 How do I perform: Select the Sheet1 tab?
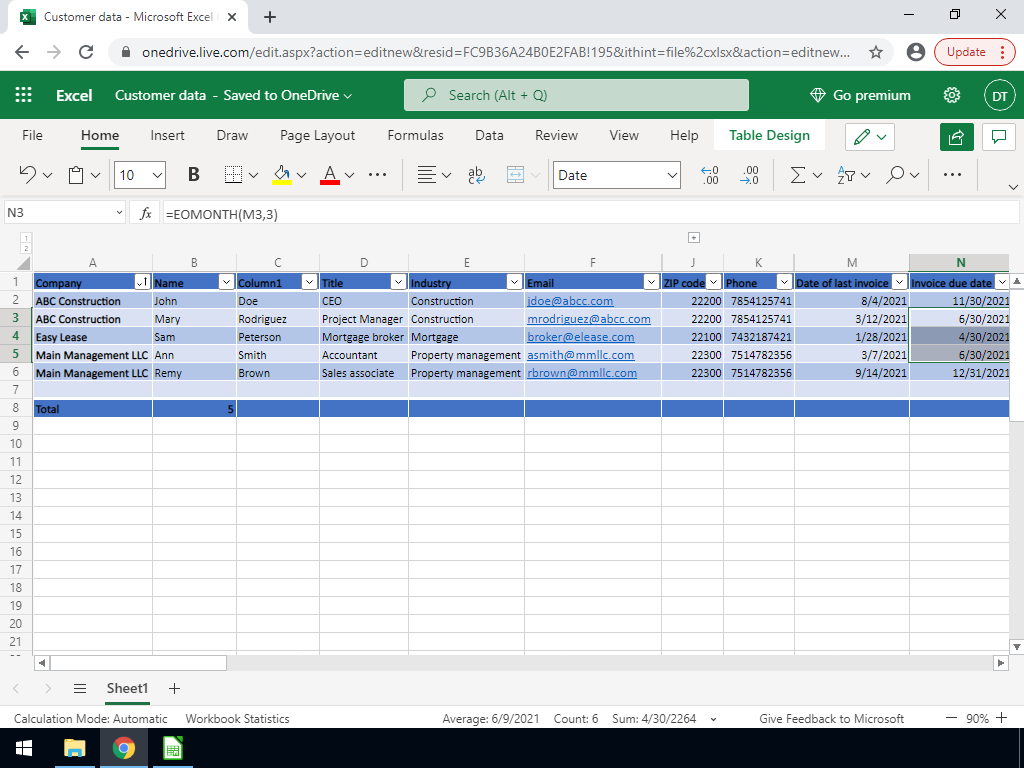pos(127,688)
